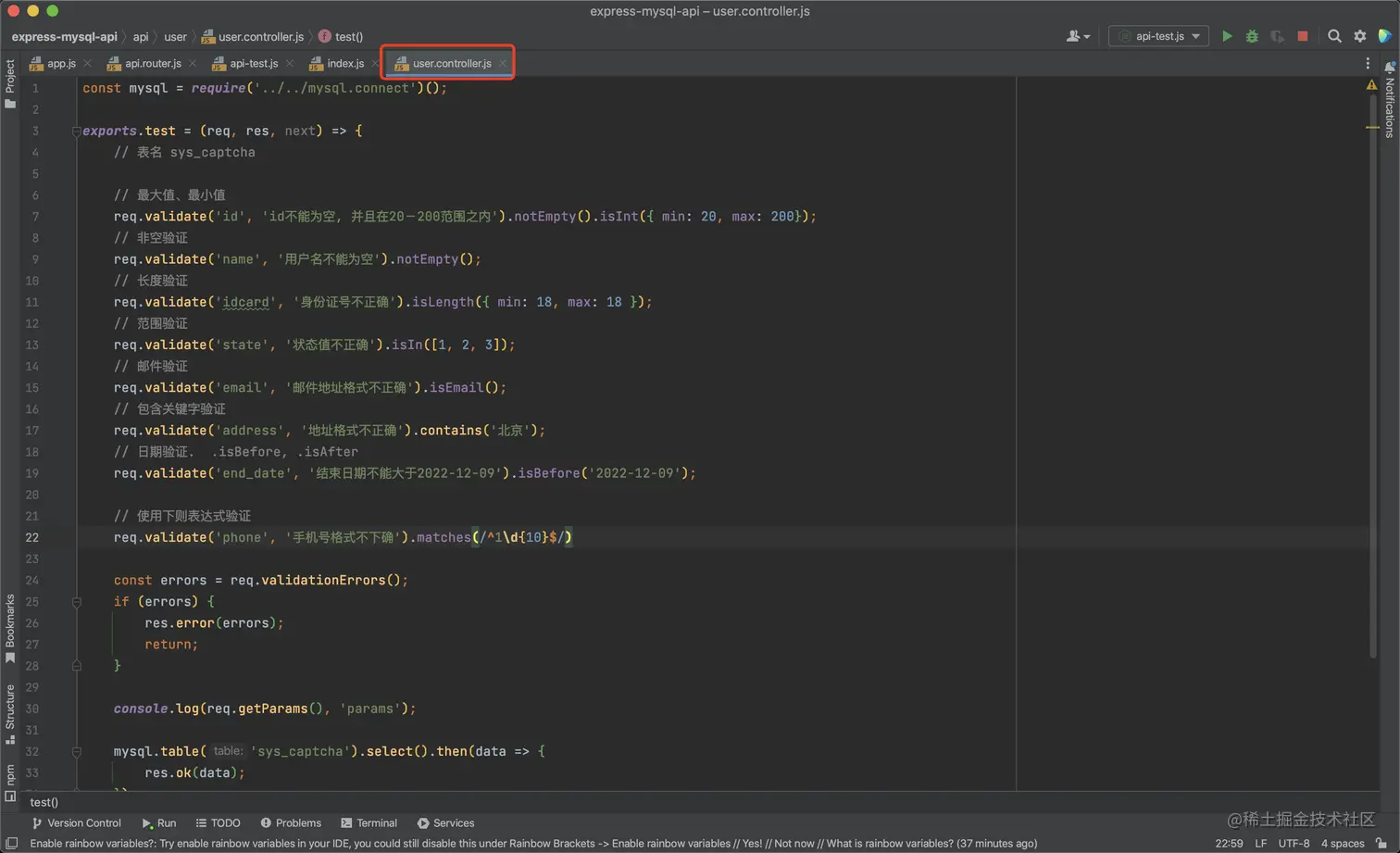Click the editor vertical scrollbar
Screen dimensions: 1400x853
pyautogui.click(x=1372, y=370)
